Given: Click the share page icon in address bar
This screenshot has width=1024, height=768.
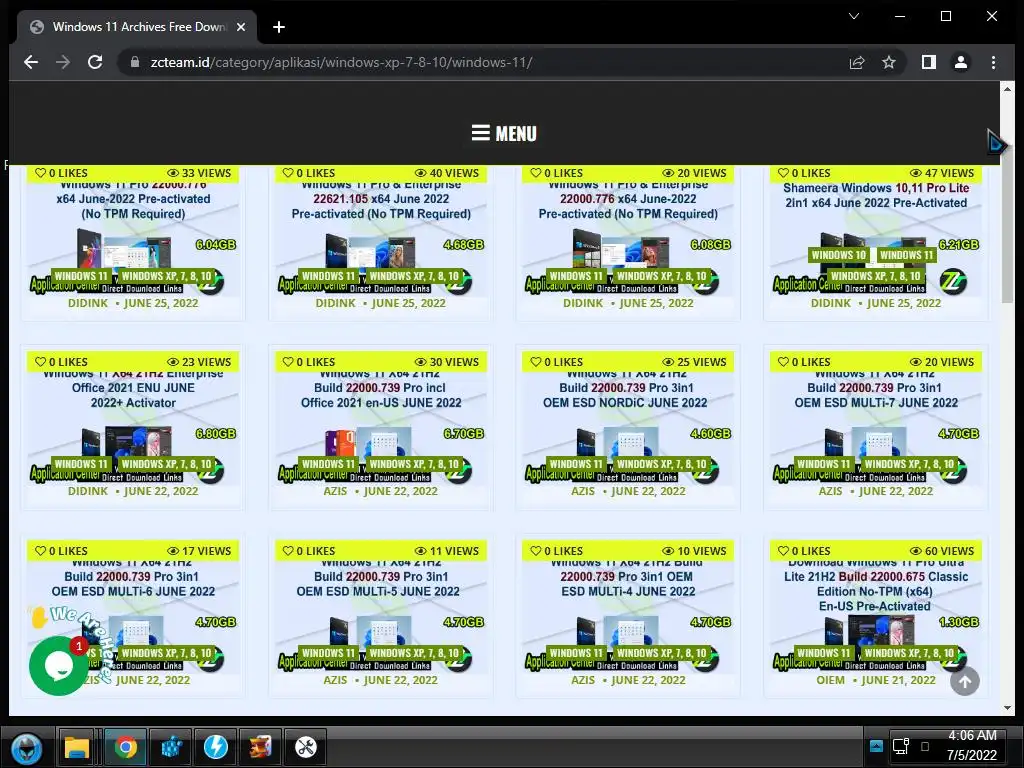Looking at the screenshot, I should click(857, 62).
